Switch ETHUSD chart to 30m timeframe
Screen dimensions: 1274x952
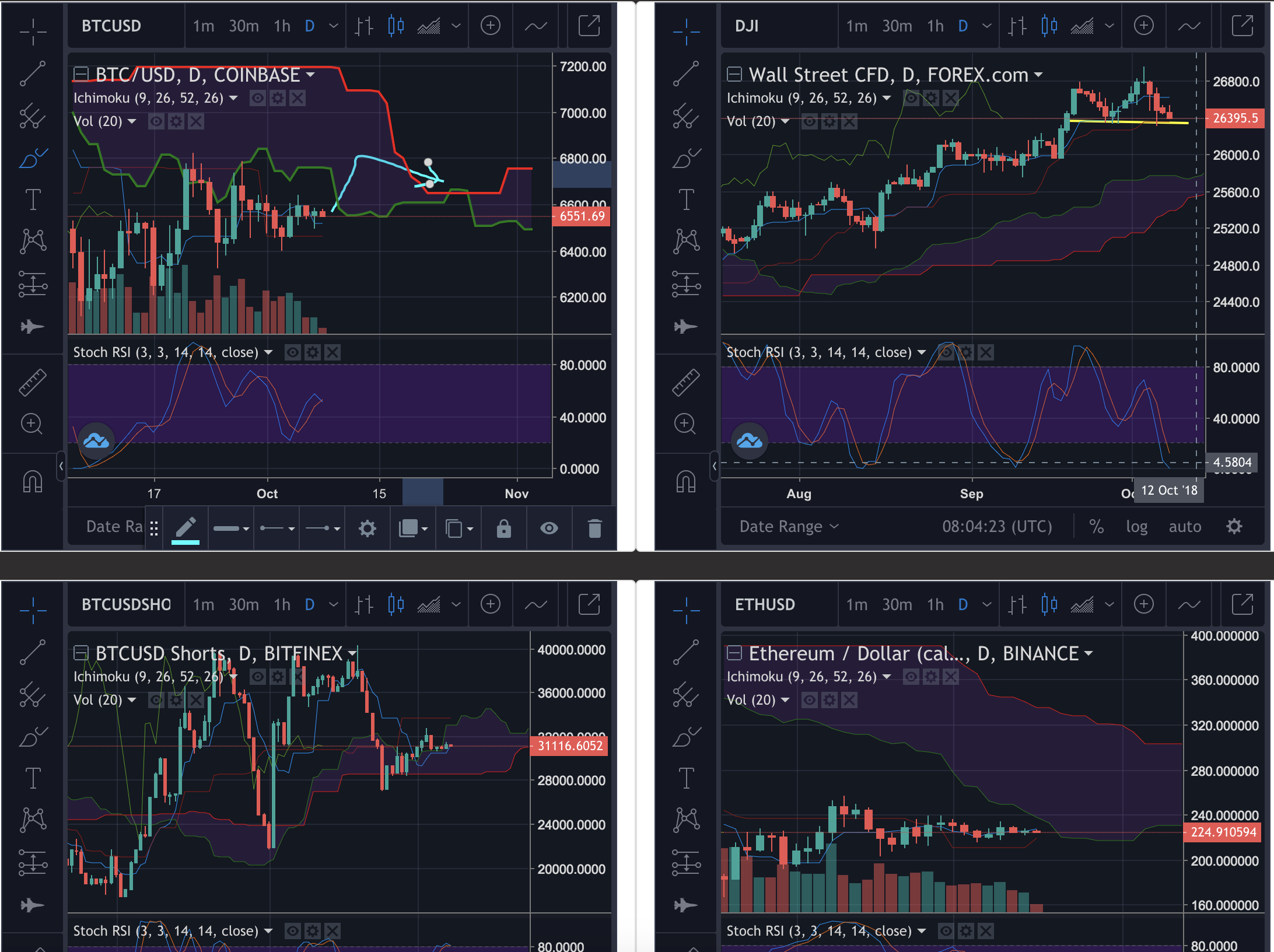tap(897, 604)
